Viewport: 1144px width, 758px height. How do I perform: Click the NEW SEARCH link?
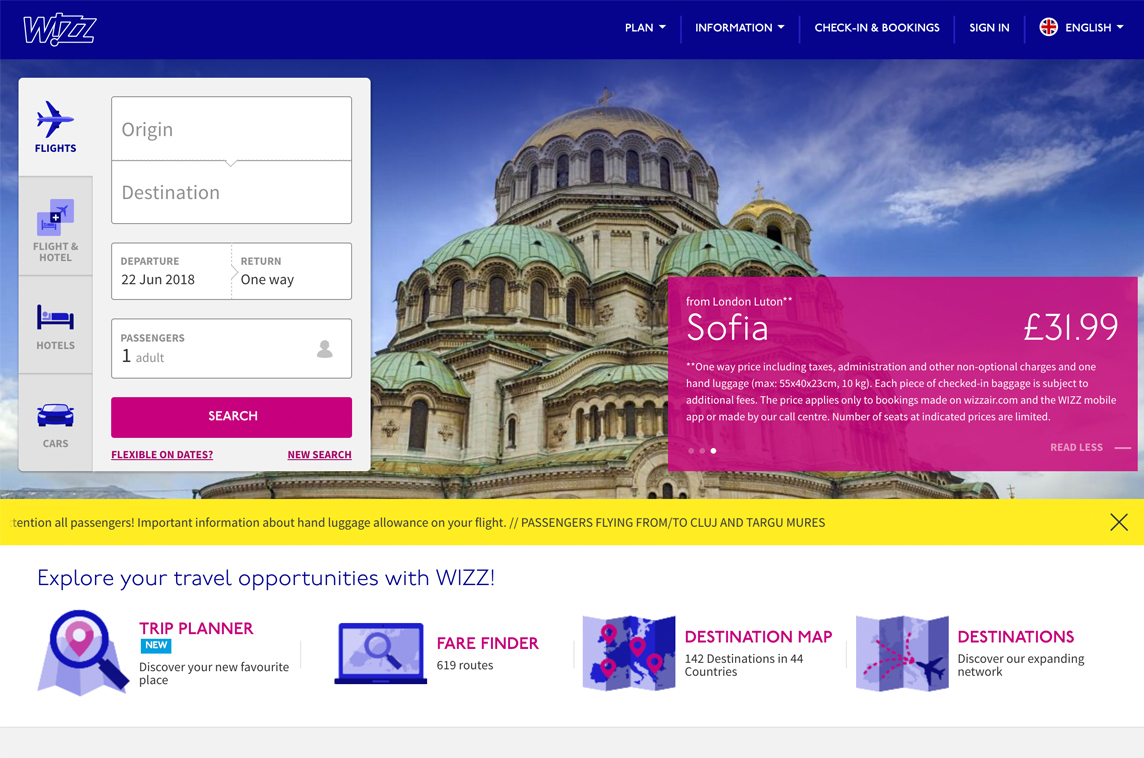tap(320, 455)
